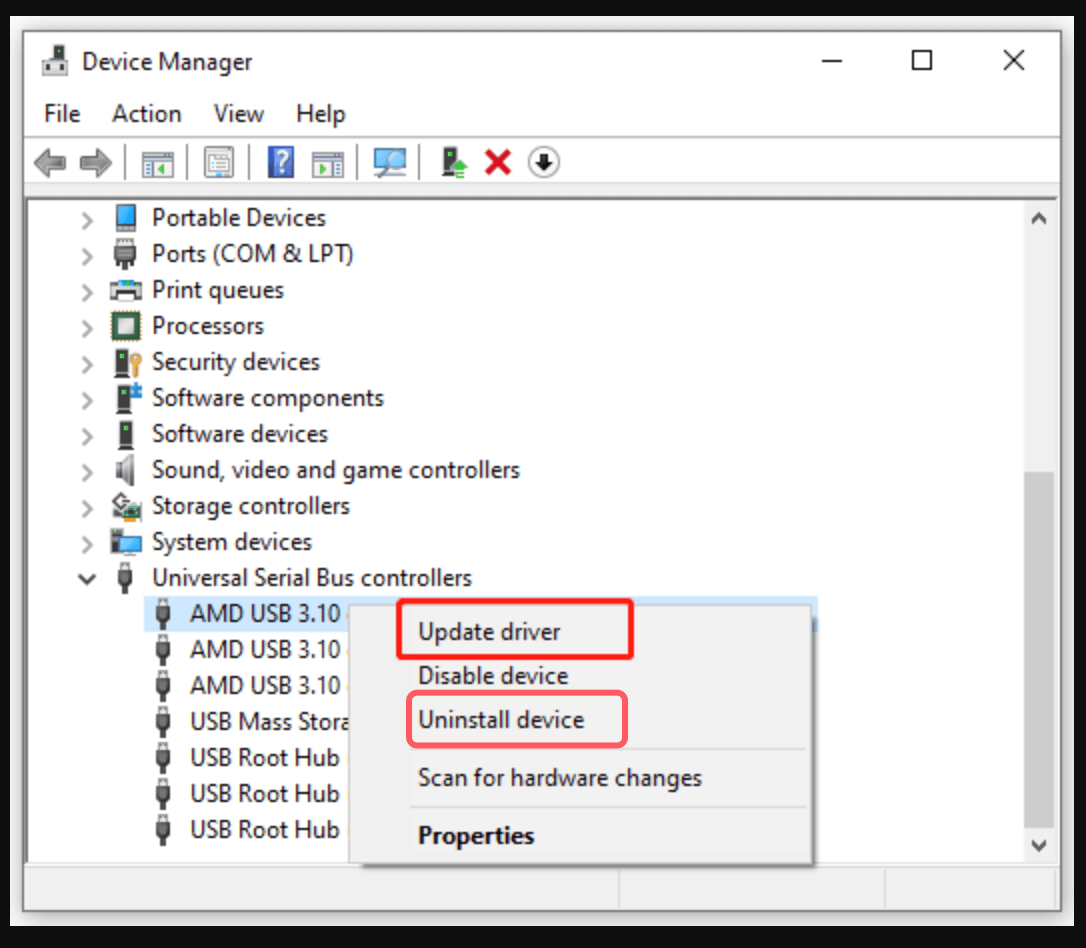Open the Properties toolbar icon

click(x=218, y=162)
